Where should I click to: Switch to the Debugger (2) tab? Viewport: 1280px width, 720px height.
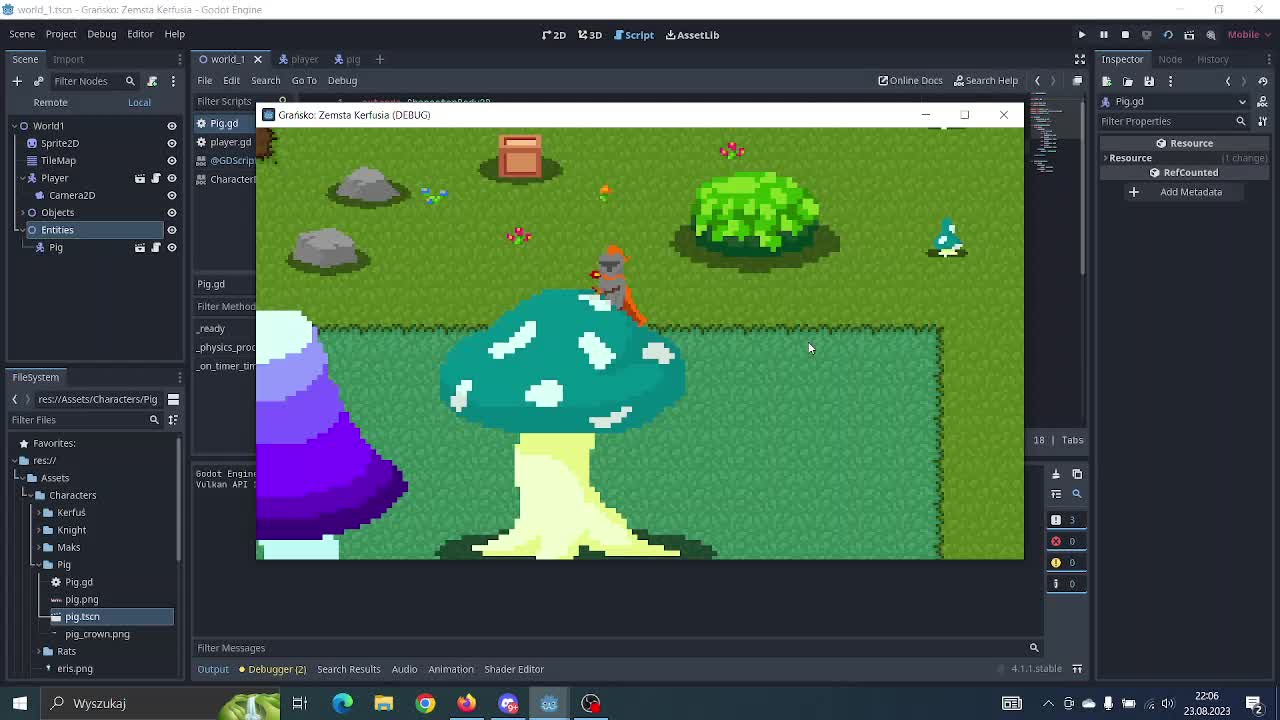click(276, 669)
